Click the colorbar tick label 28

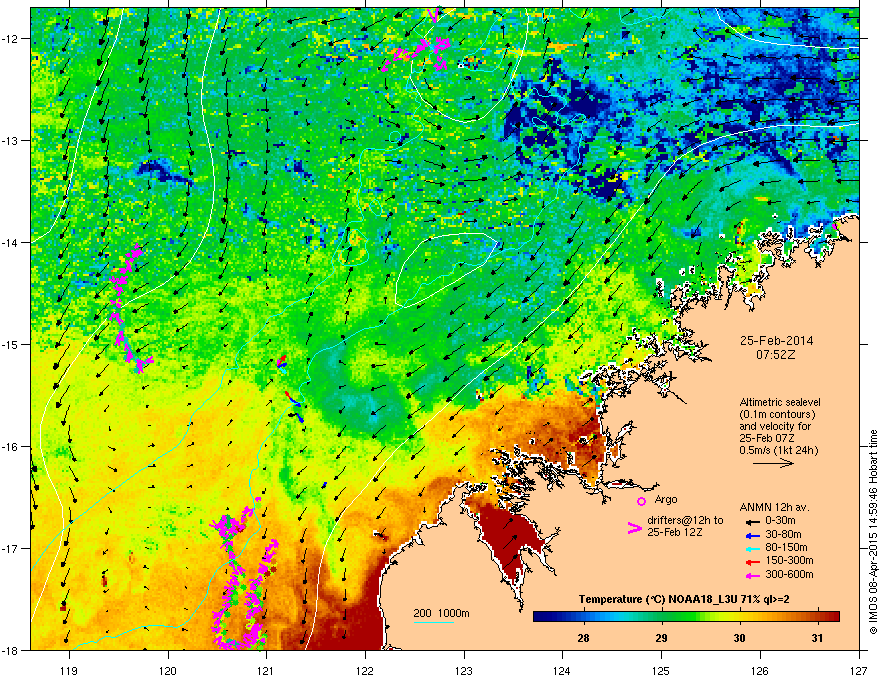click(x=584, y=638)
